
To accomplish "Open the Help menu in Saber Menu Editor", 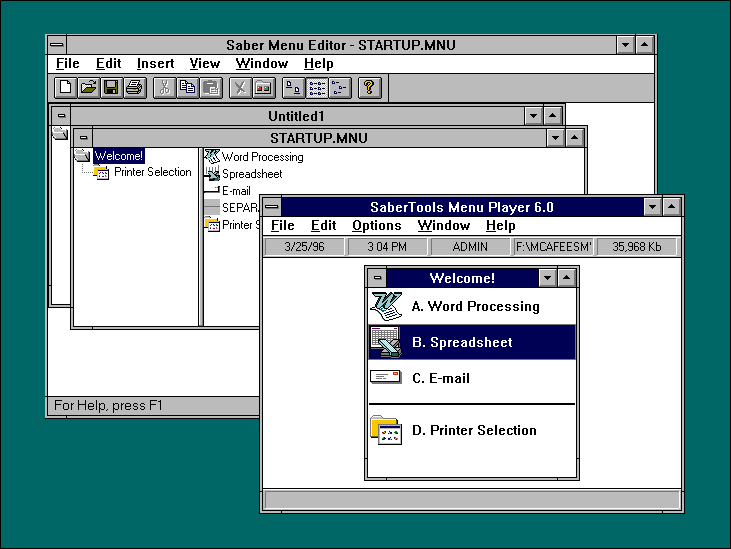I will tap(318, 63).
